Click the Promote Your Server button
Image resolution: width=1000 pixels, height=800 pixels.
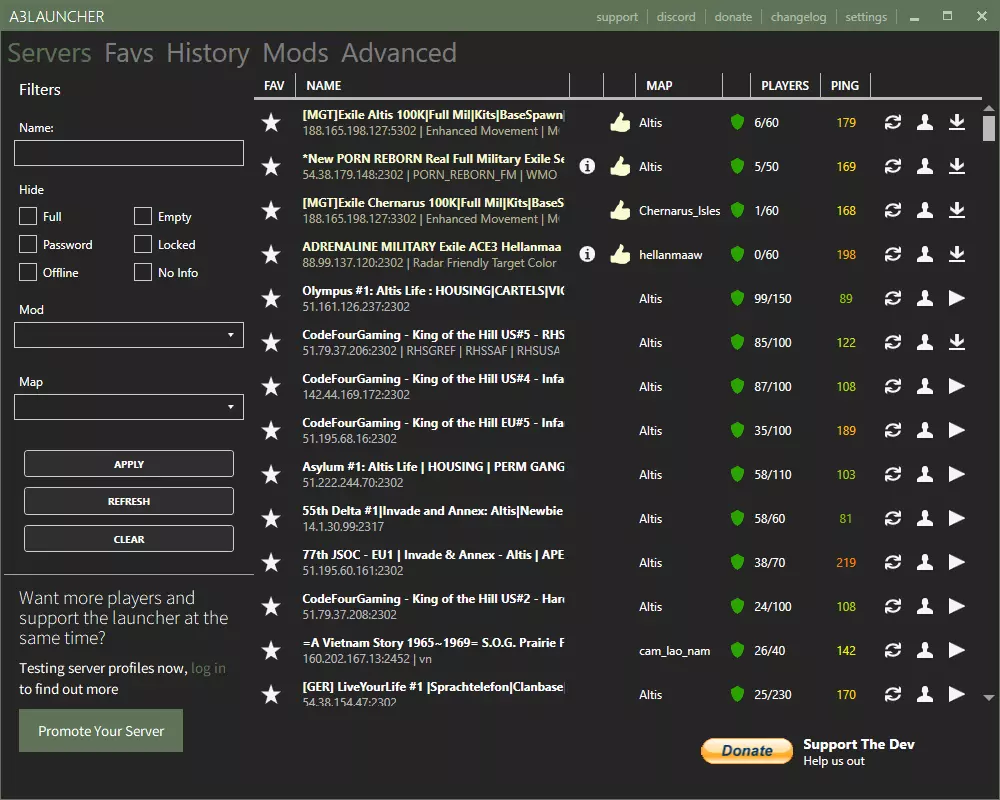tap(101, 731)
